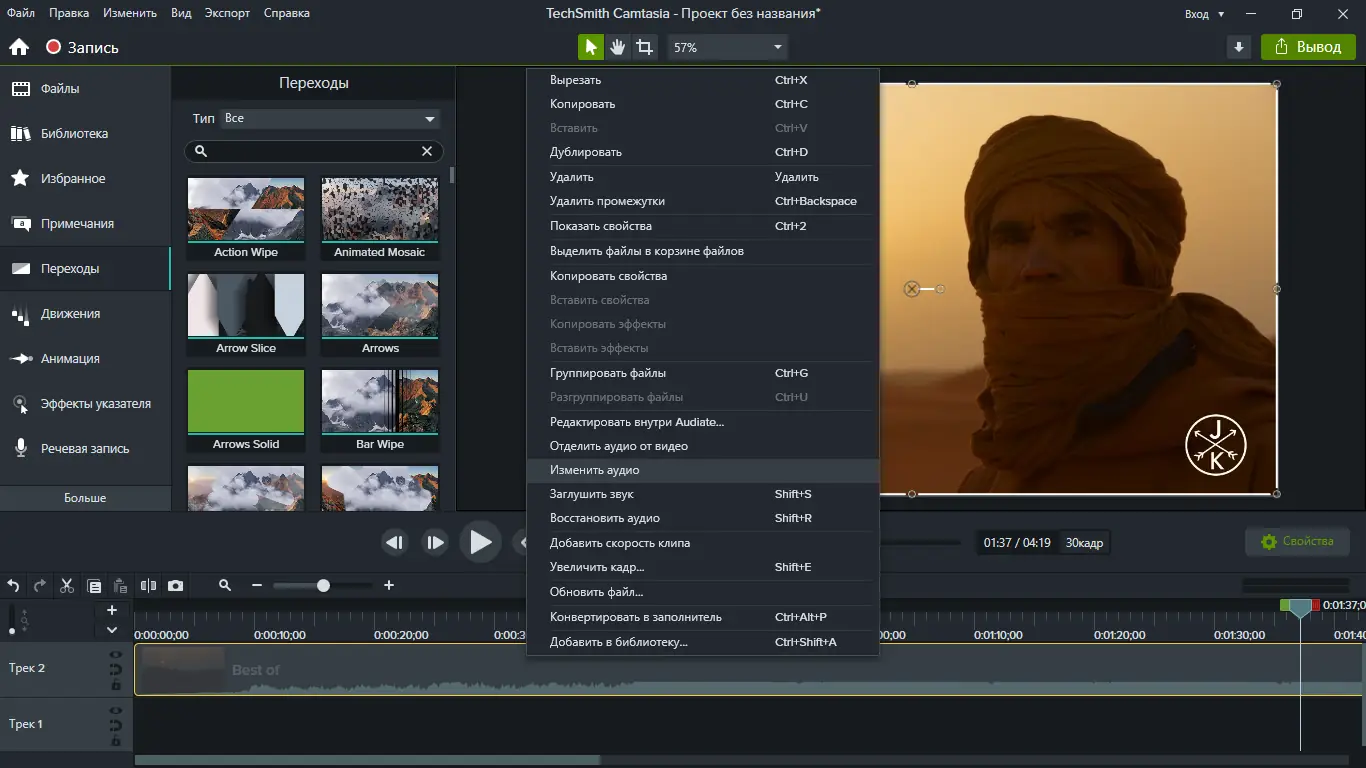
Task: Select the Pan hand tool
Action: [x=618, y=47]
